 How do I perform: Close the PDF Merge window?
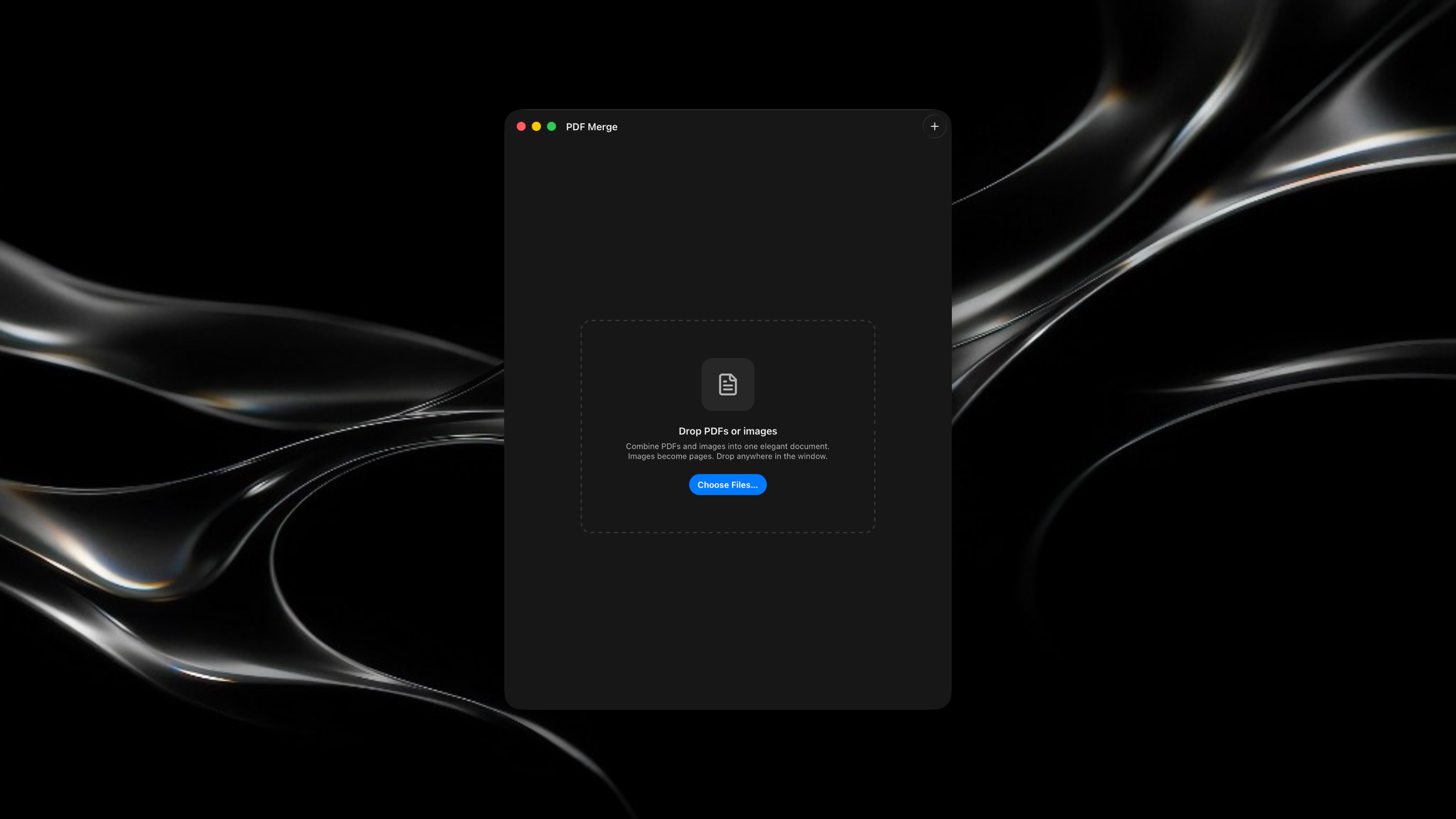521,126
